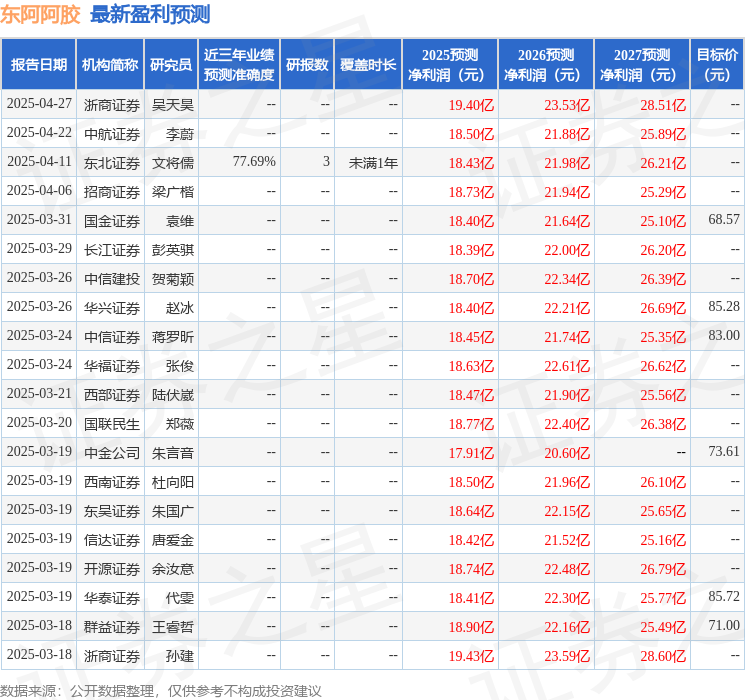Click the 77.69% accuracy value
This screenshot has height=700, width=745.
tap(254, 162)
